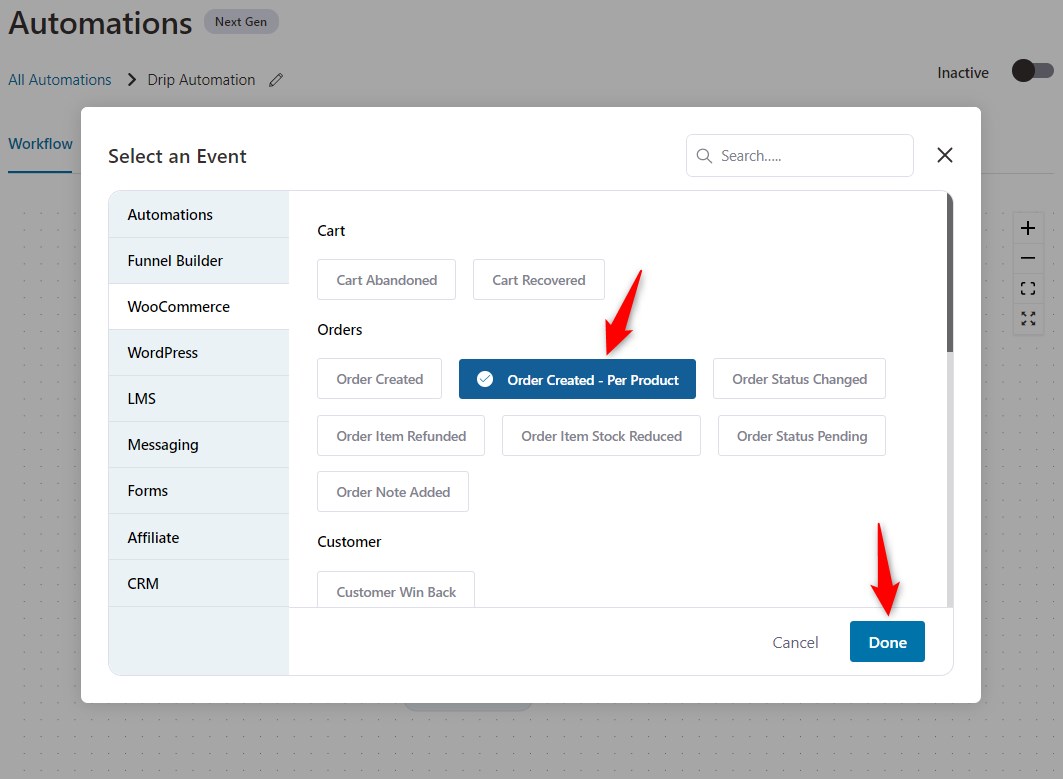Select the Affiliate category
1063x779 pixels.
[199, 537]
